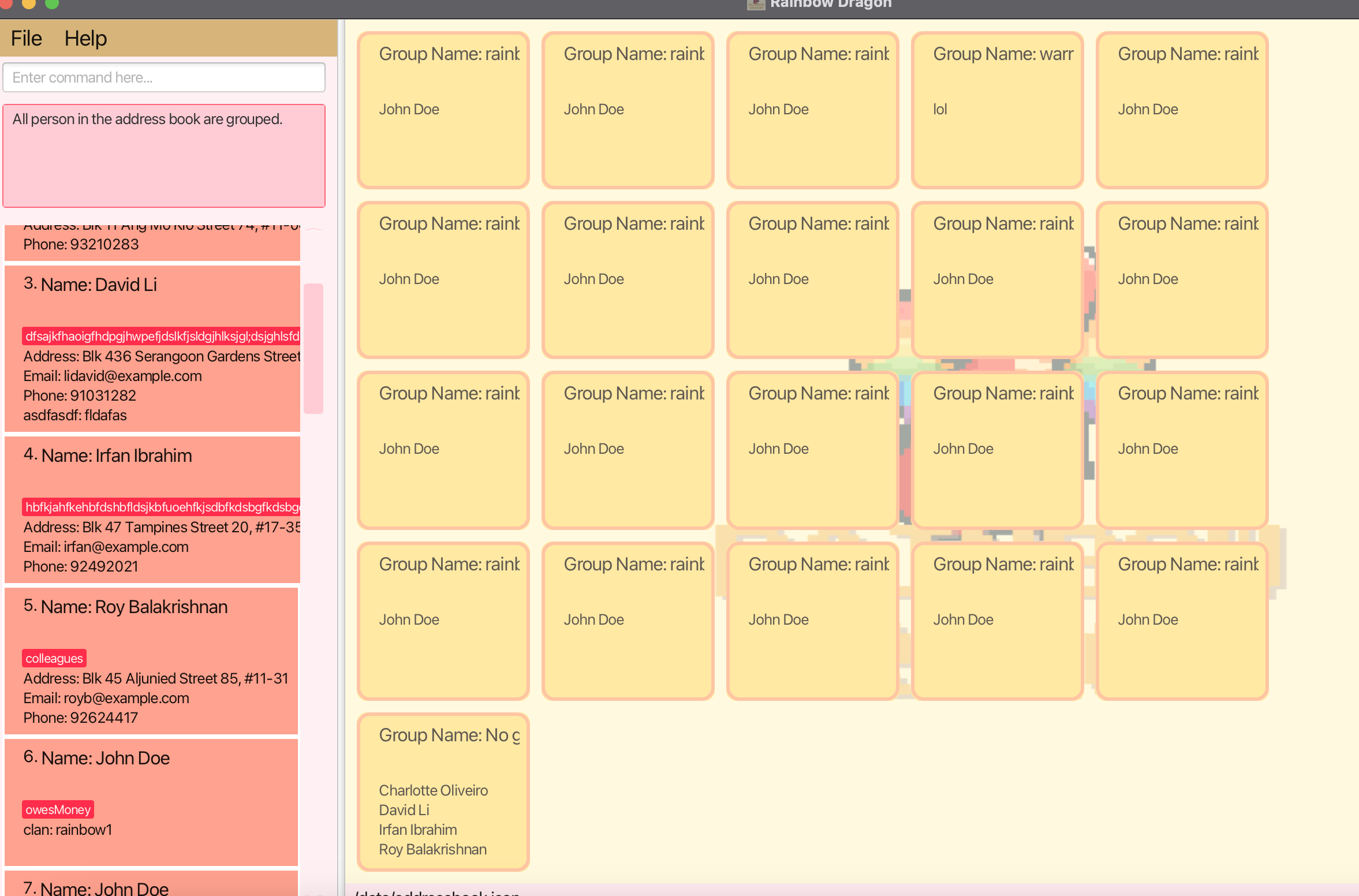Screen dimensions: 1359x896
Task: Select the Roy Balakrishnan person card
Action: tap(152, 660)
